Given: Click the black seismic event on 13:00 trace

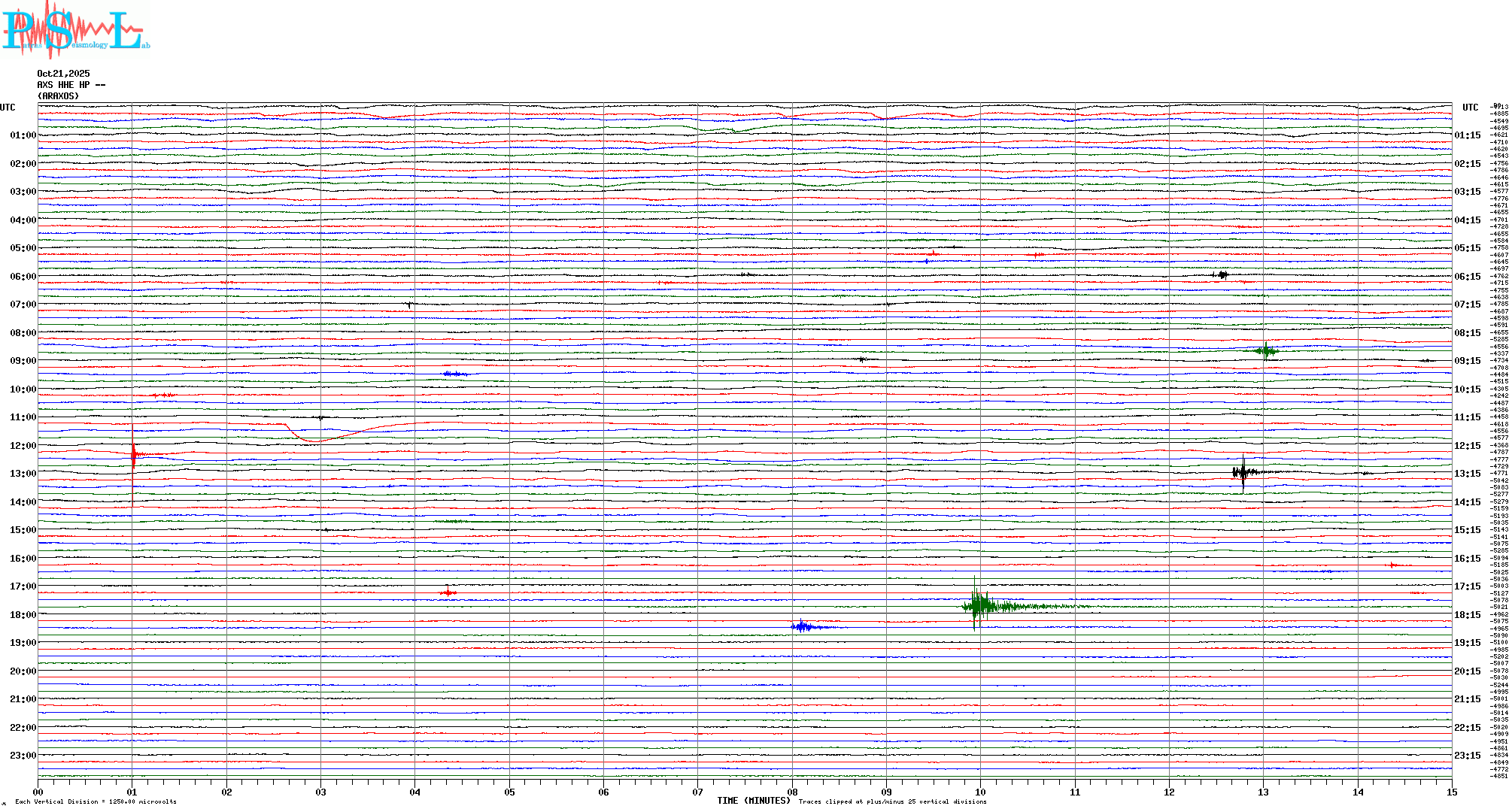Looking at the screenshot, I should click(1242, 472).
